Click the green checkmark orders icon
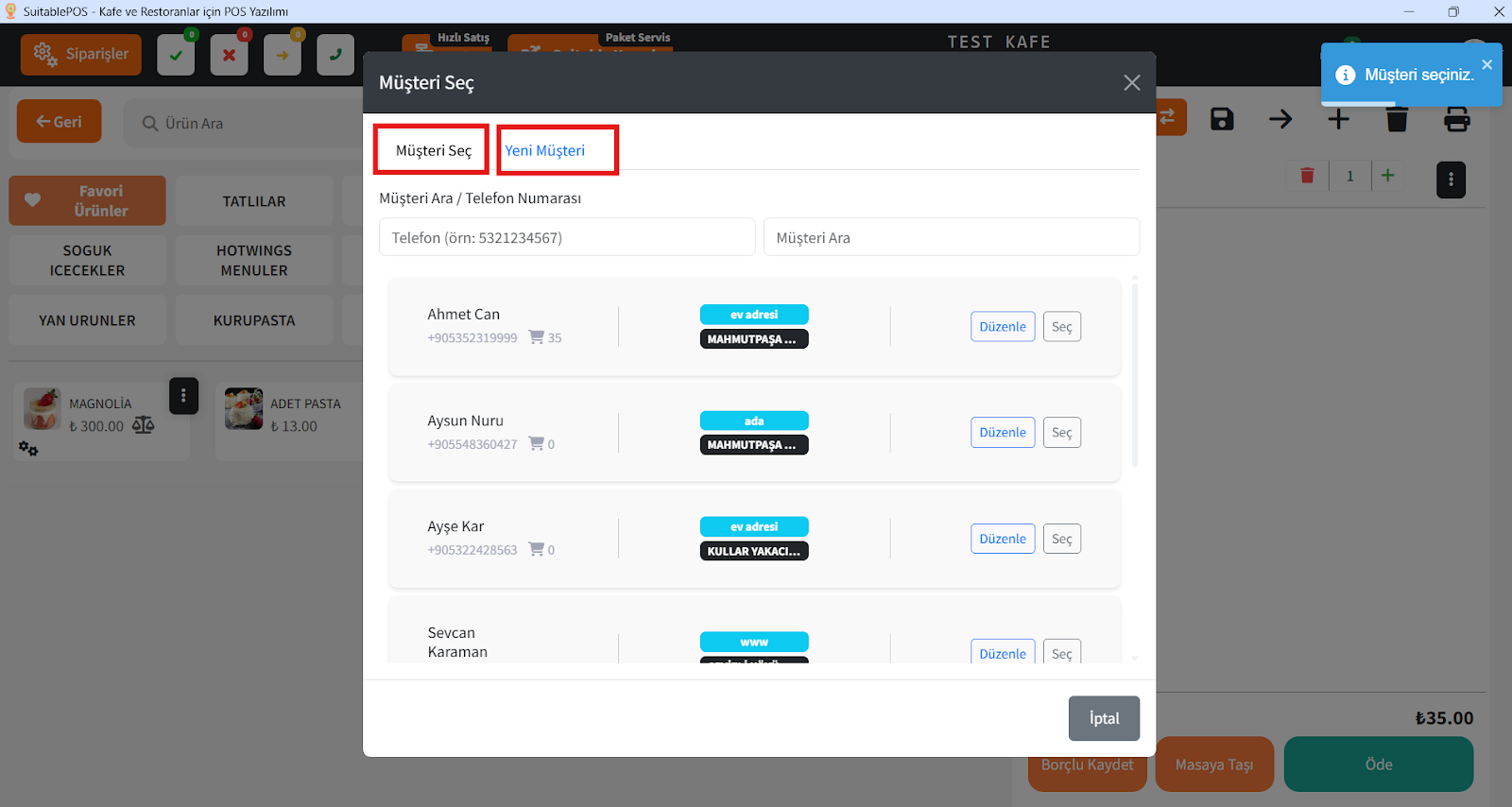Viewport: 1512px width, 807px height. (x=176, y=55)
